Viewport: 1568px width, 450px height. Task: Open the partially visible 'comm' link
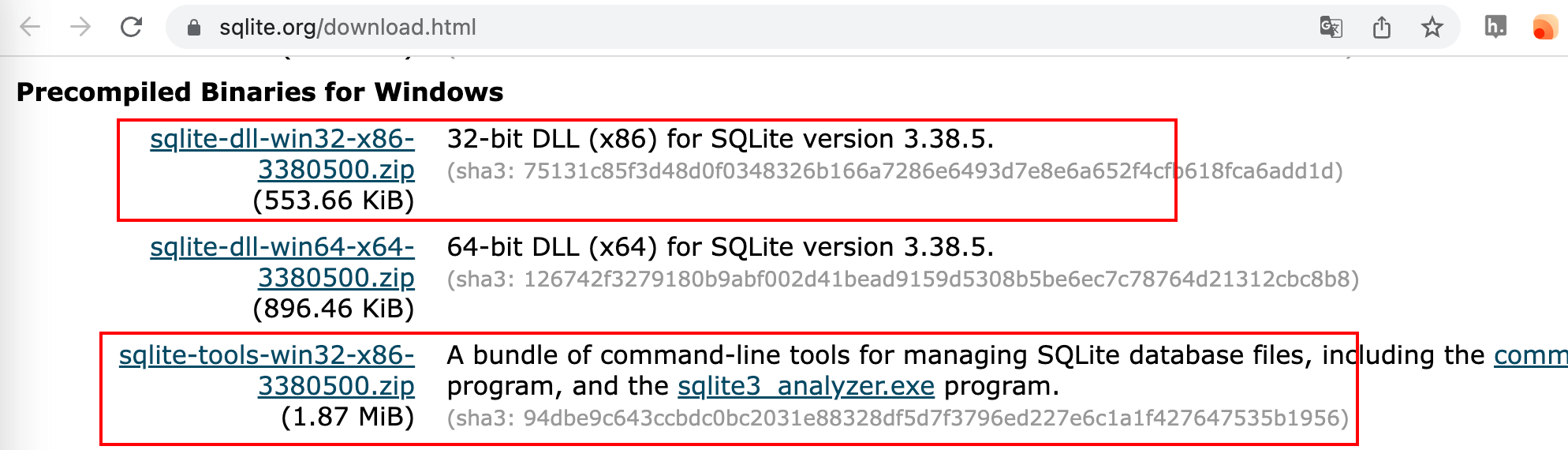[1530, 355]
